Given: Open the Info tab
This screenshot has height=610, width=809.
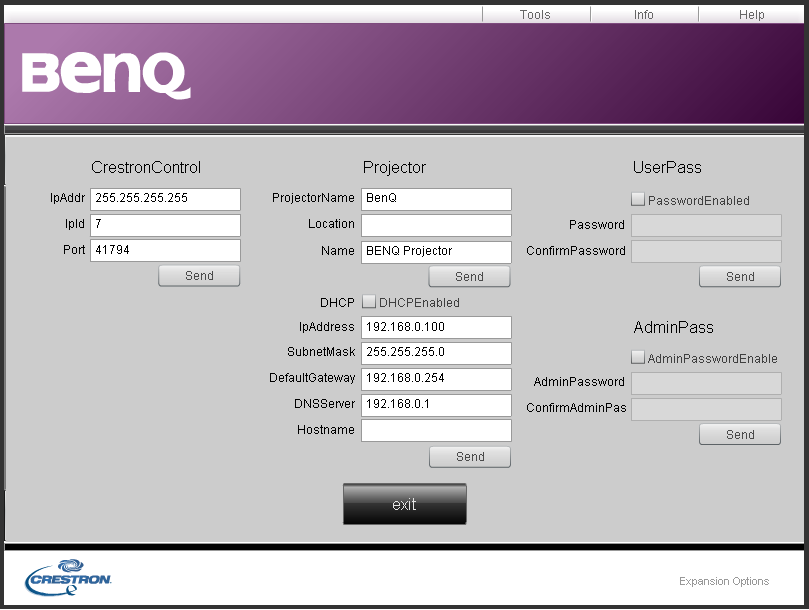Looking at the screenshot, I should [643, 14].
